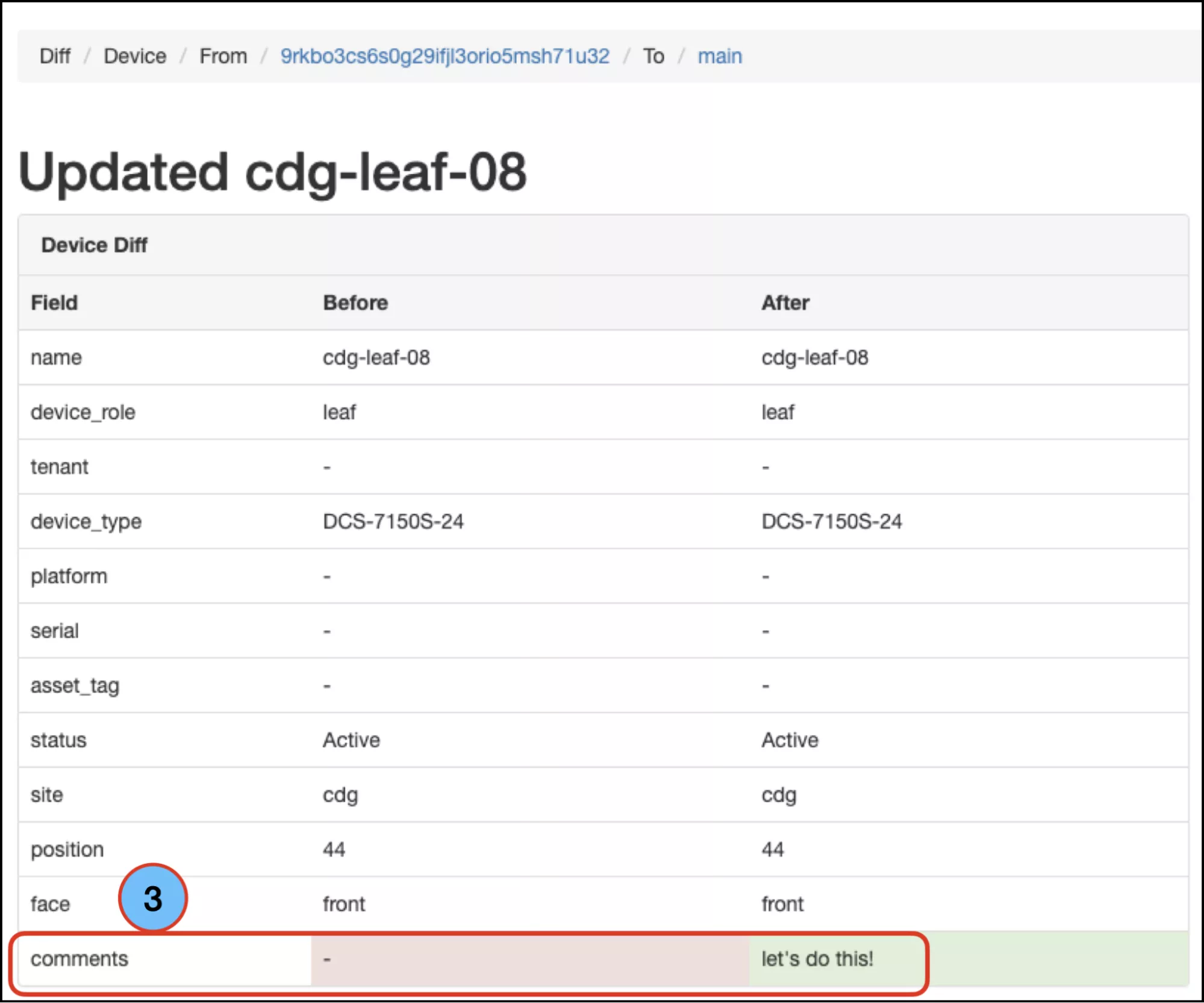Click the After column header
Image resolution: width=1204 pixels, height=1003 pixels.
point(785,302)
